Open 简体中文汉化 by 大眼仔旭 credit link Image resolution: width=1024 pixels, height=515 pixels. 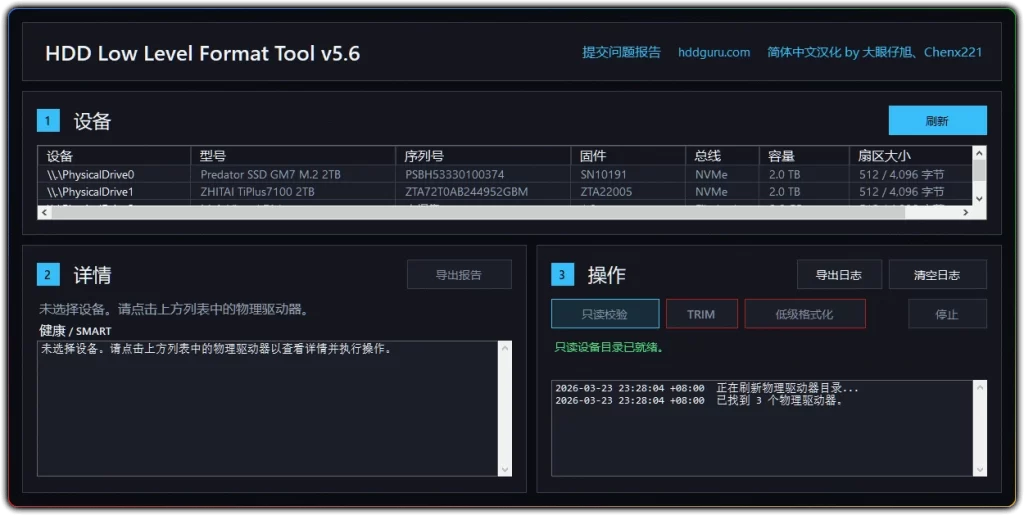(874, 52)
